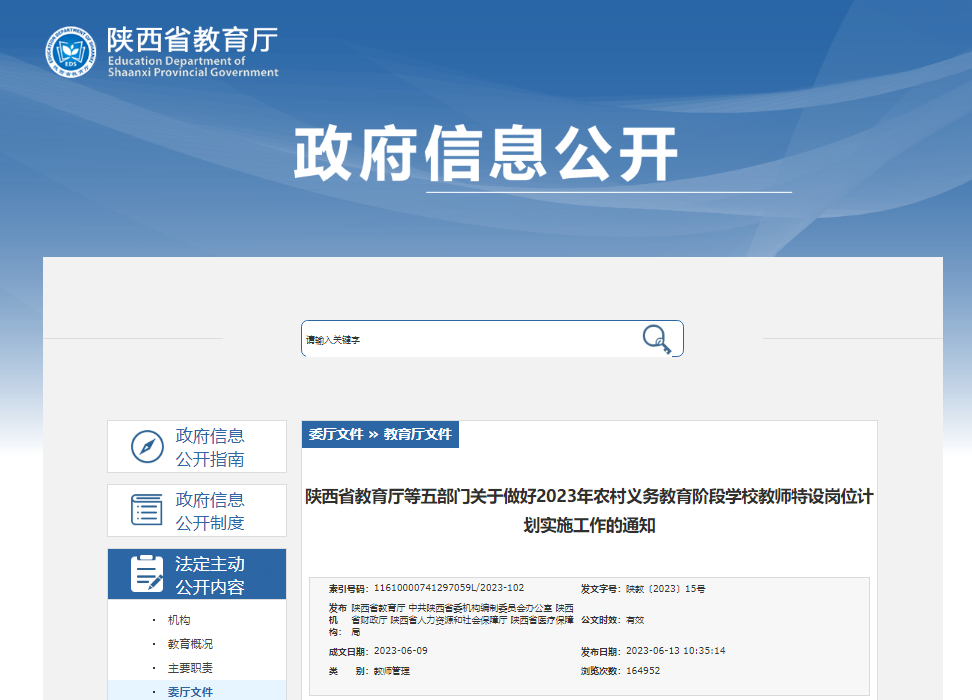Open 教育概况 in the sidebar list
The height and width of the screenshot is (700, 972).
click(190, 645)
